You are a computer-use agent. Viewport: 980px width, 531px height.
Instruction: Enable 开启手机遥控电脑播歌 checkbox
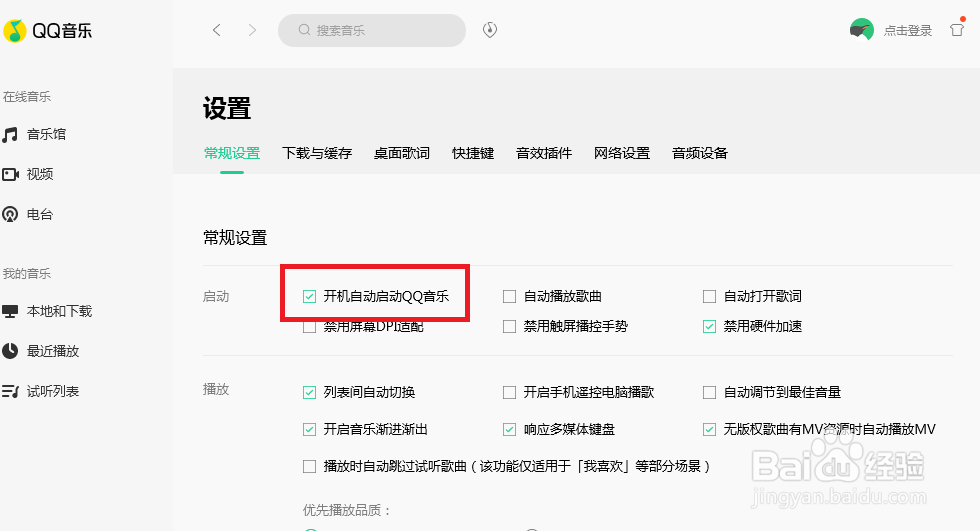pyautogui.click(x=510, y=392)
